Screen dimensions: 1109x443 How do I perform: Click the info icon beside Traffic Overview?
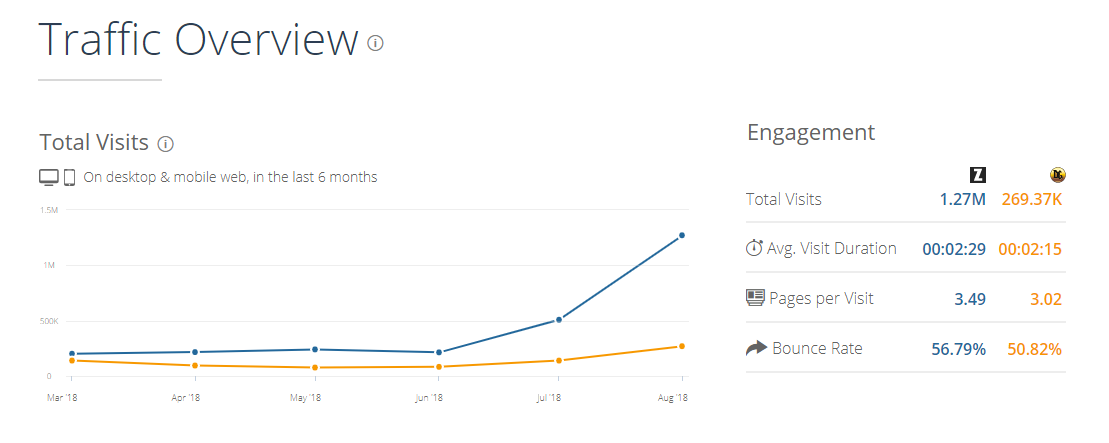coord(375,43)
